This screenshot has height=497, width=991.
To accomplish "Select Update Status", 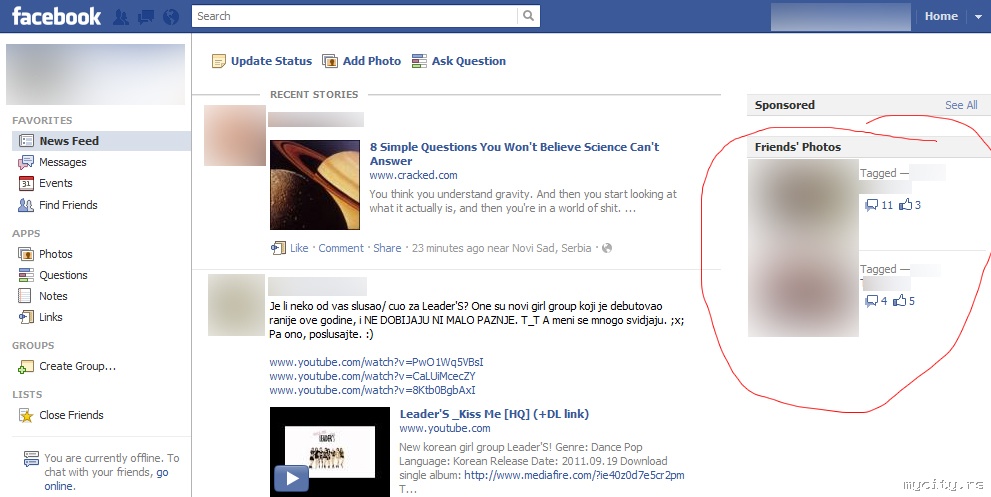I will 271,61.
